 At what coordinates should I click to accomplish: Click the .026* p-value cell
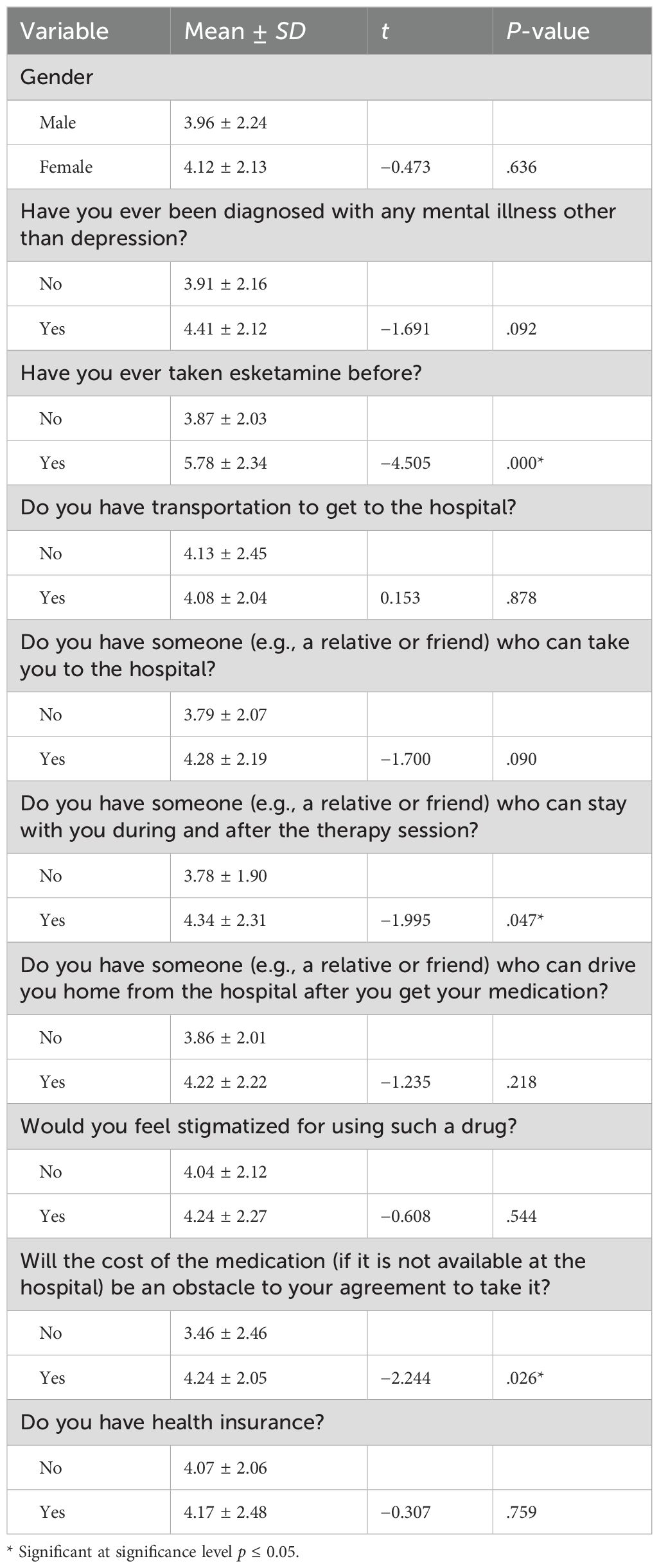525,1378
